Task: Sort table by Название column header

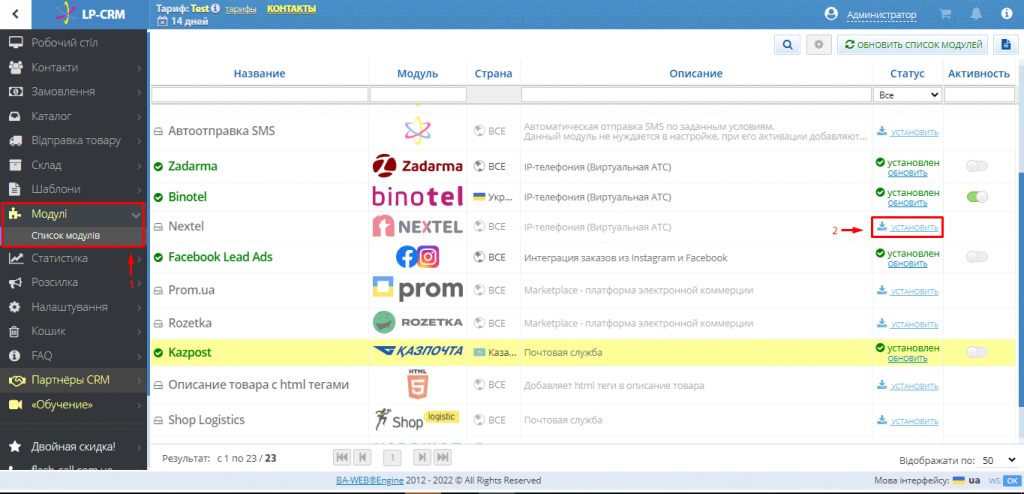Action: [x=259, y=74]
